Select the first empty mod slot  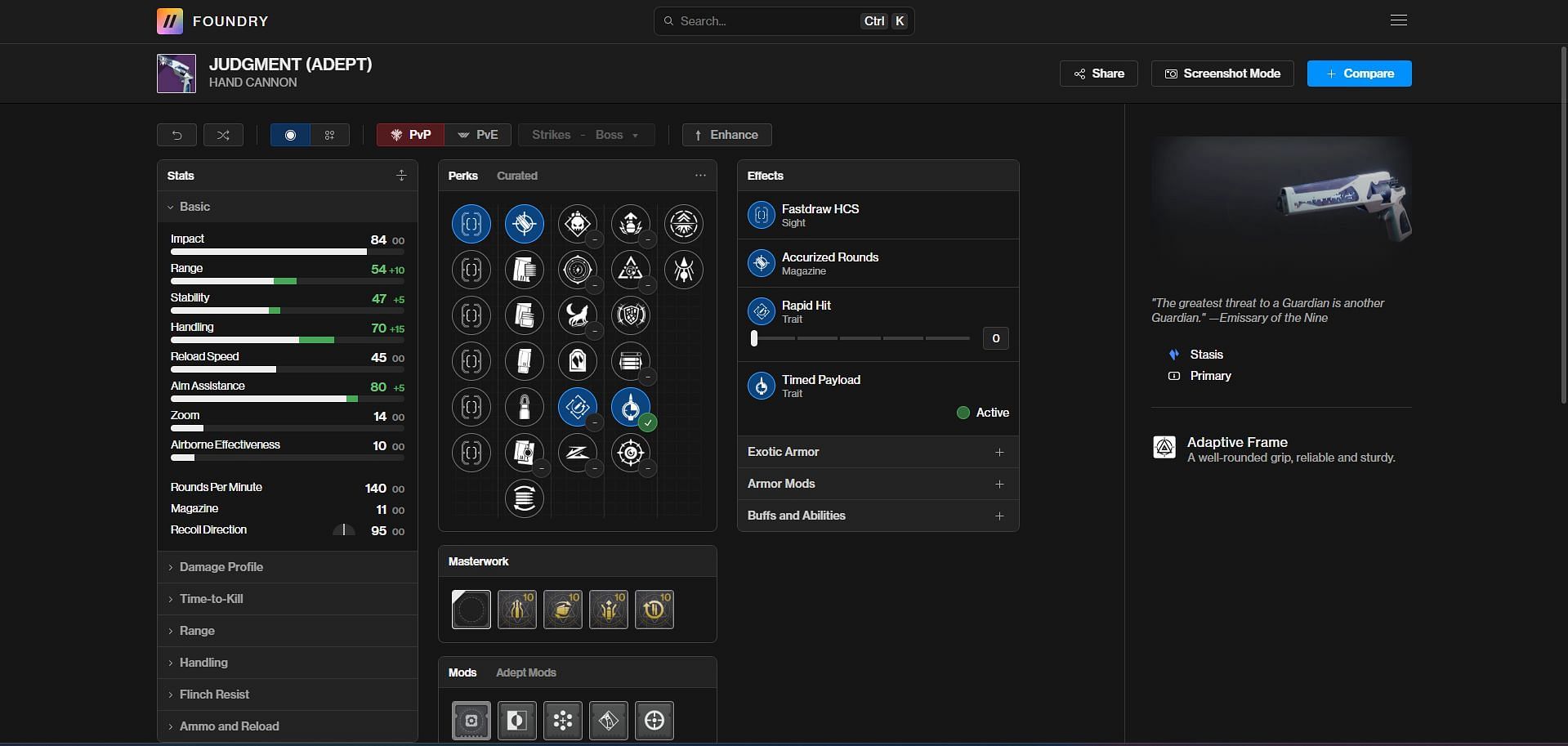pos(471,721)
